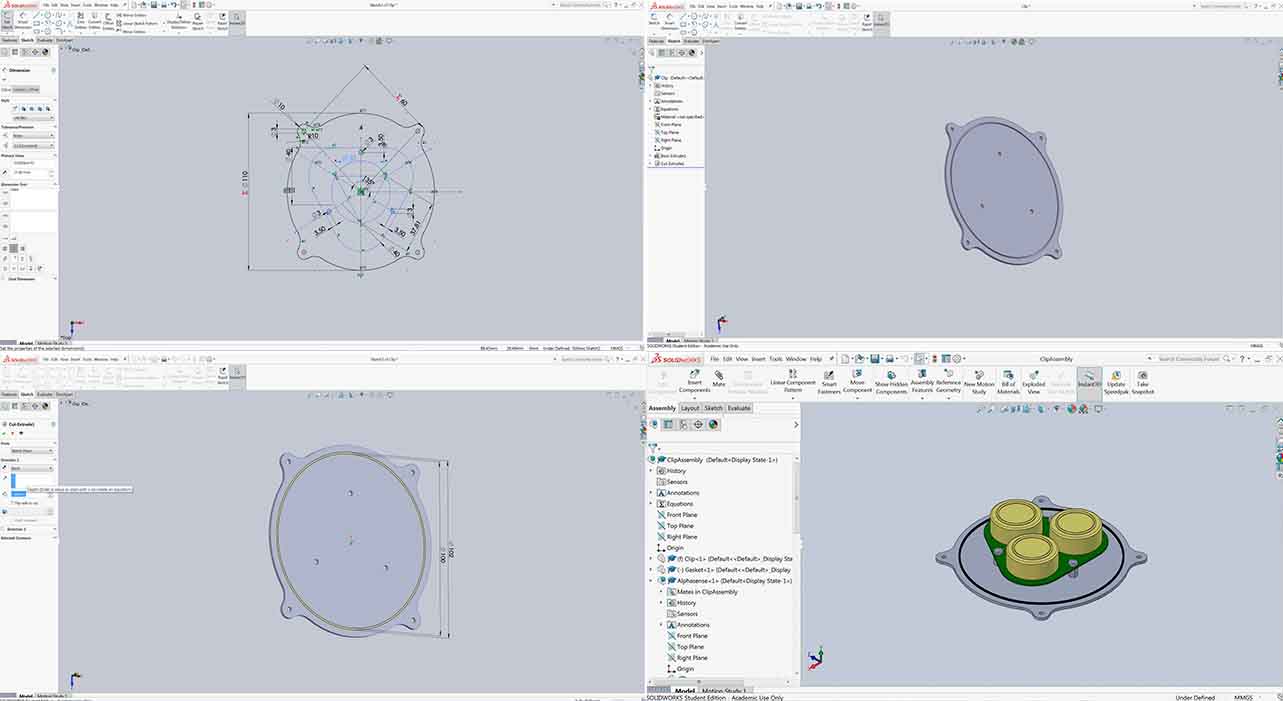Click Offset Entities in top-left sketch window
Viewport: 1283px width, 701px height.
108,21
